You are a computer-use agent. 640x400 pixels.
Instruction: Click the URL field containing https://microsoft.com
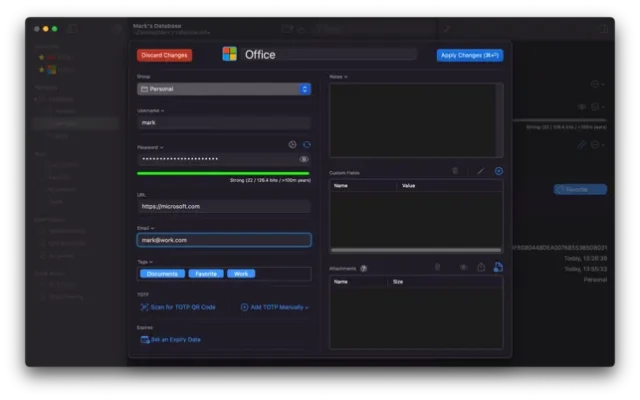click(x=224, y=206)
